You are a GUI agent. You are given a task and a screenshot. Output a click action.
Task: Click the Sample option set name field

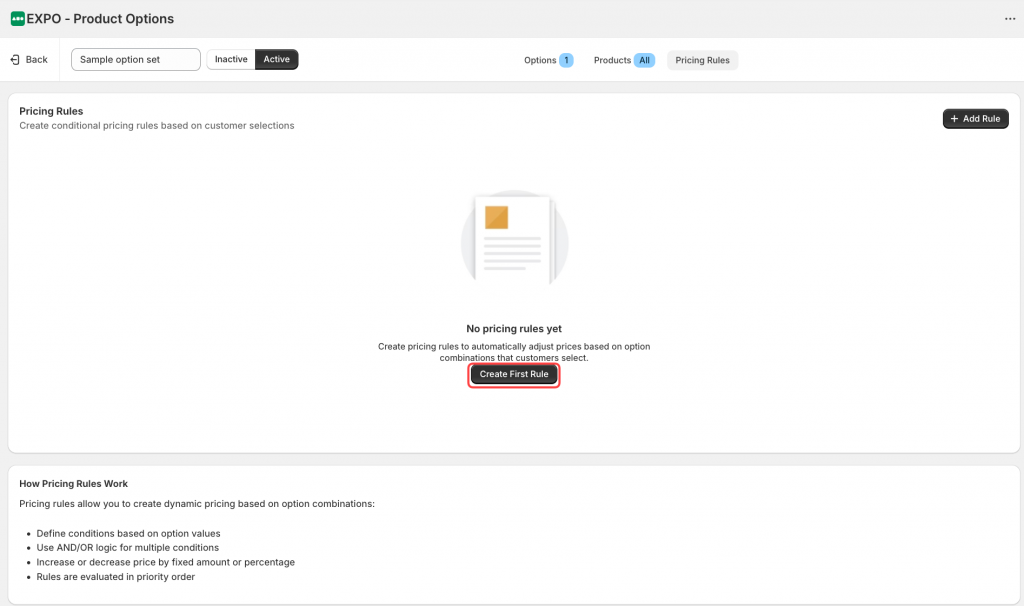click(134, 59)
